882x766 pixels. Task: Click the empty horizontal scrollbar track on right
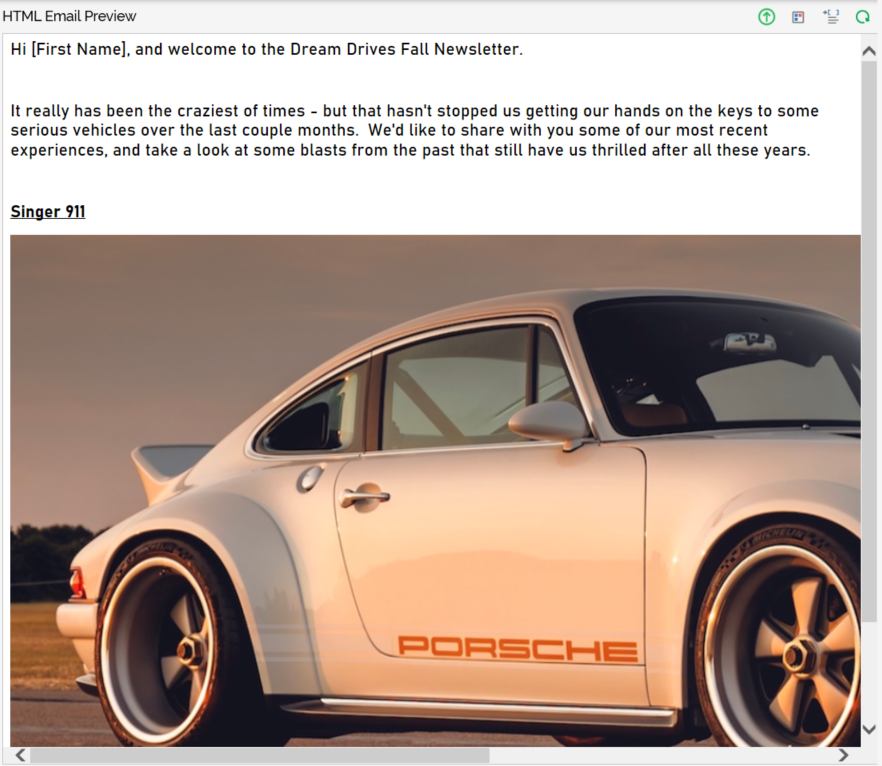point(662,755)
